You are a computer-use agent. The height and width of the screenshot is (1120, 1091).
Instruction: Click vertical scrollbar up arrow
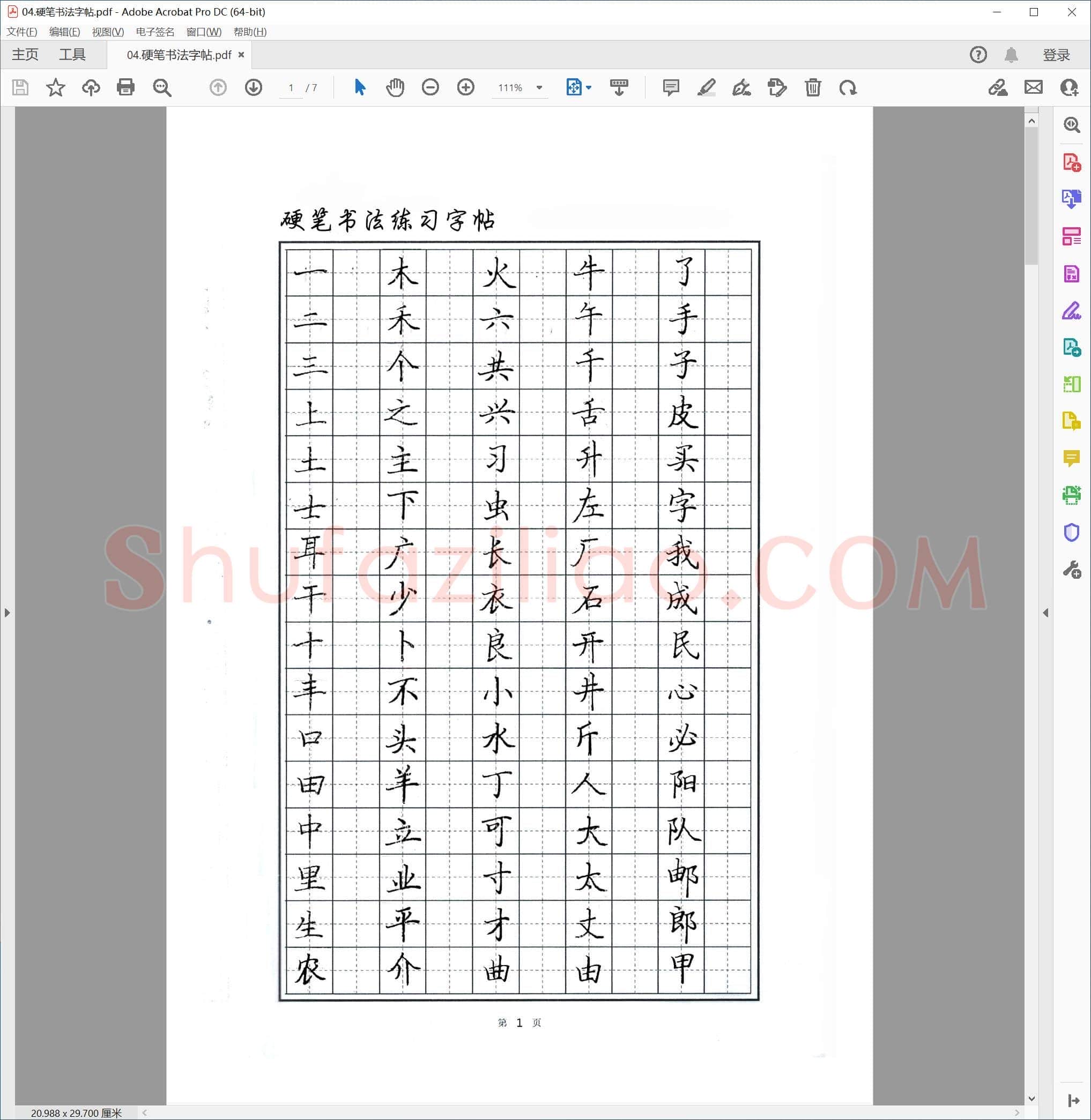pyautogui.click(x=1031, y=121)
